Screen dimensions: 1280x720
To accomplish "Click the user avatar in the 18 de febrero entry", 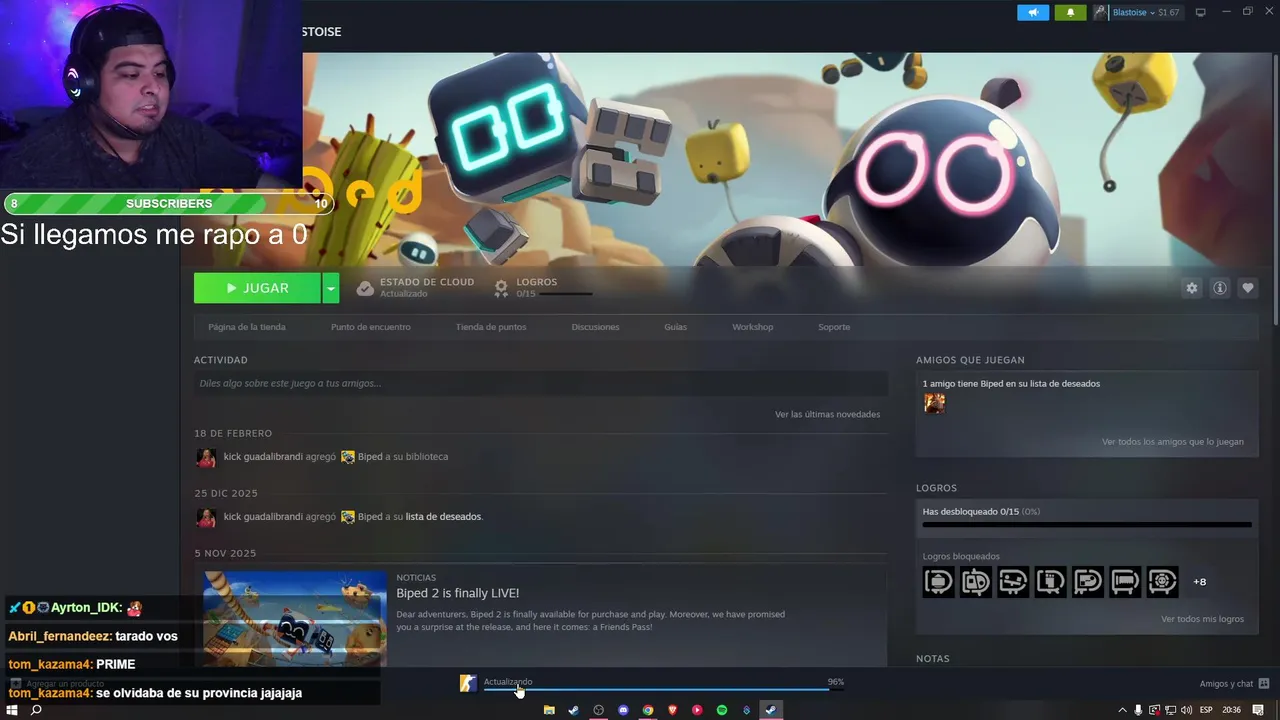I will pyautogui.click(x=206, y=457).
